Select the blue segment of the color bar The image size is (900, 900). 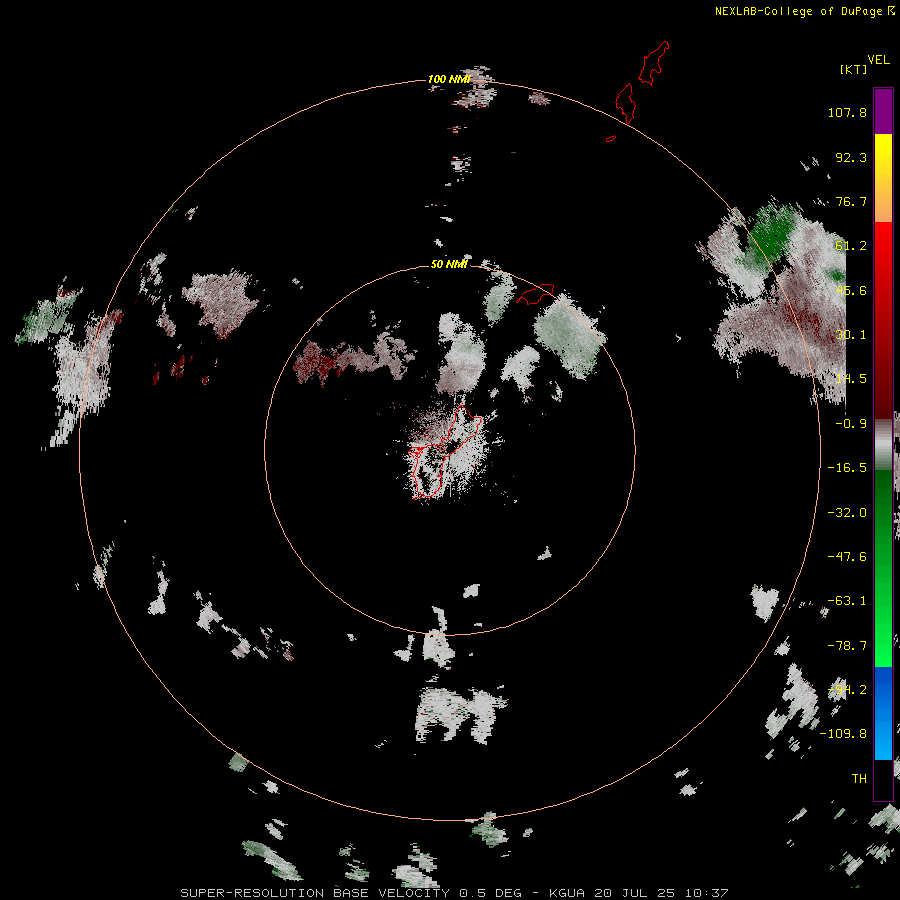pos(883,713)
